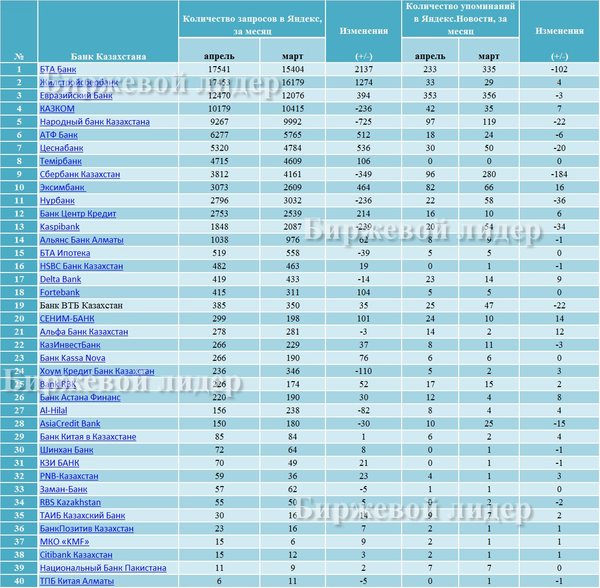Open the Цеснабанк link
Screen dimensions: 600x588
[61, 148]
